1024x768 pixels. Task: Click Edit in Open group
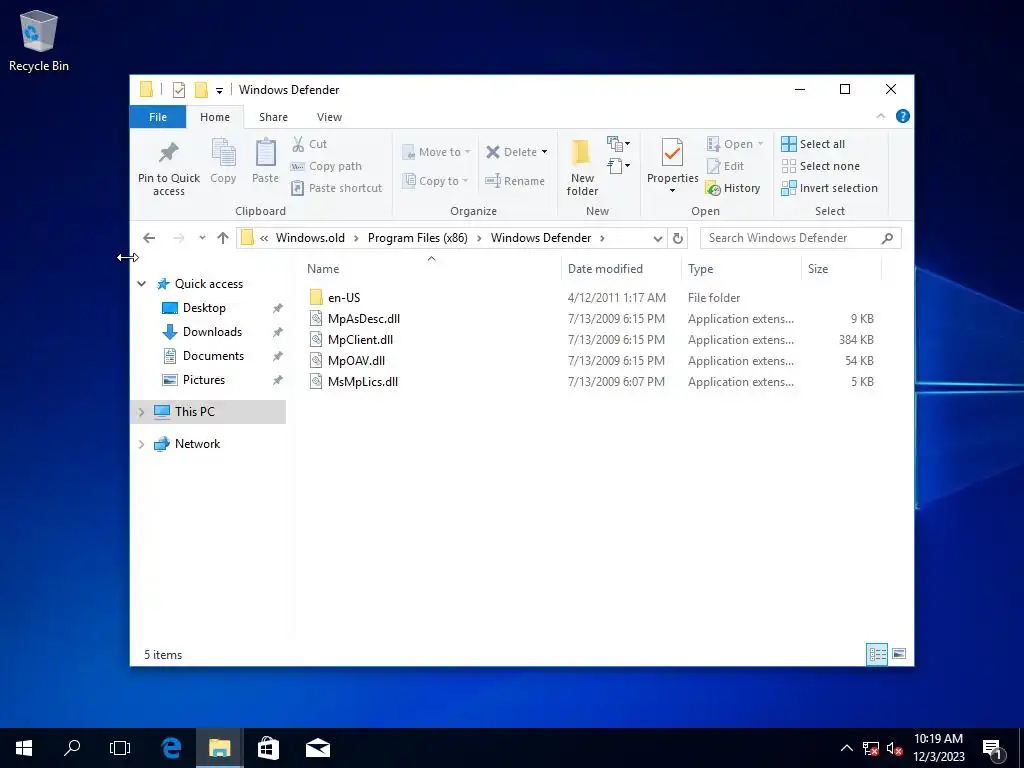coord(726,166)
